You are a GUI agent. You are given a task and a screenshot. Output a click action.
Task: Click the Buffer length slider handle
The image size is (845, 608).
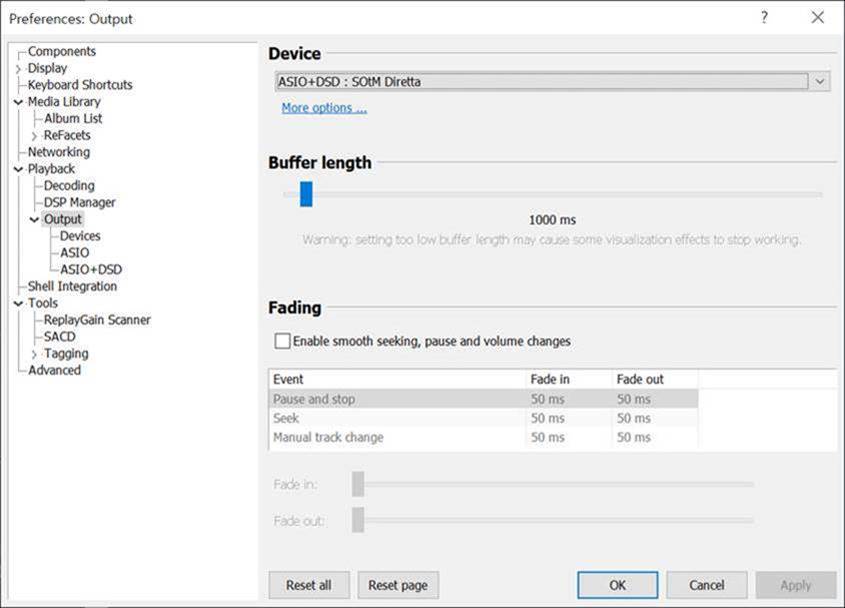click(306, 194)
